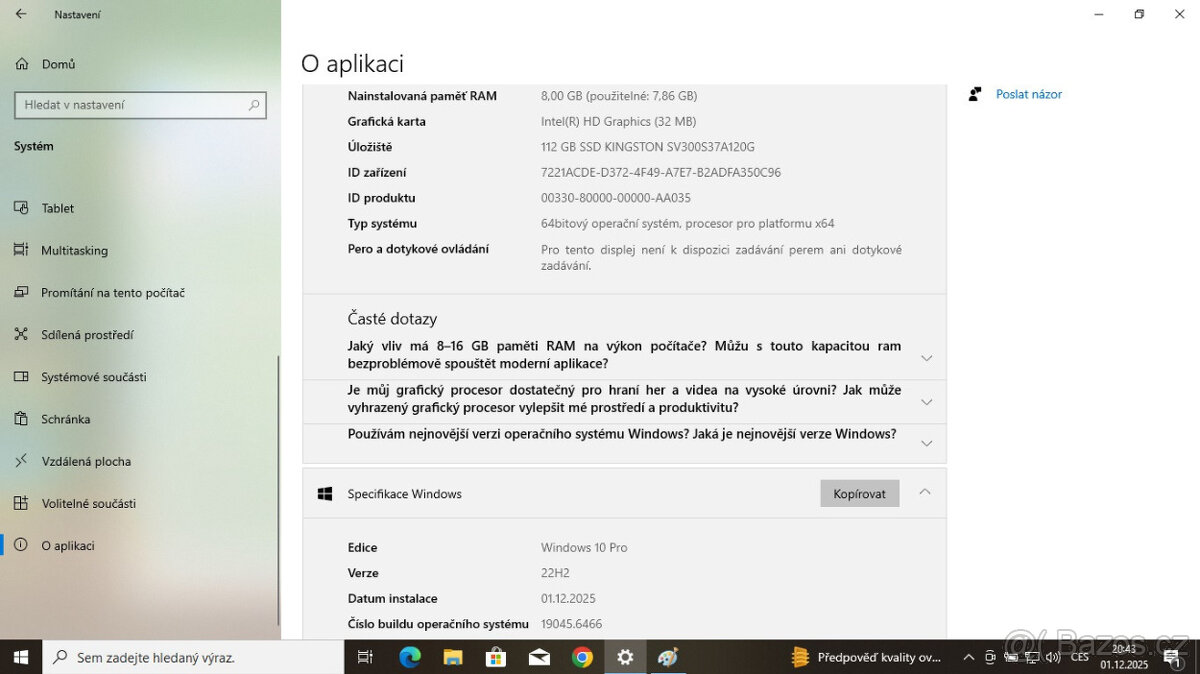Screen dimensions: 1200x674
Task: Click the speaker icon in the system tray
Action: tap(1052, 657)
